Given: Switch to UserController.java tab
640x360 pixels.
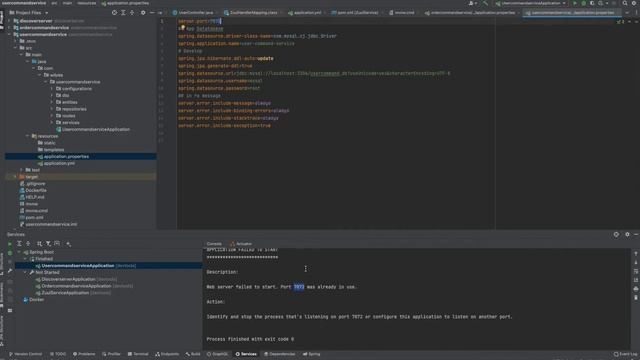Looking at the screenshot, I should pos(193,13).
